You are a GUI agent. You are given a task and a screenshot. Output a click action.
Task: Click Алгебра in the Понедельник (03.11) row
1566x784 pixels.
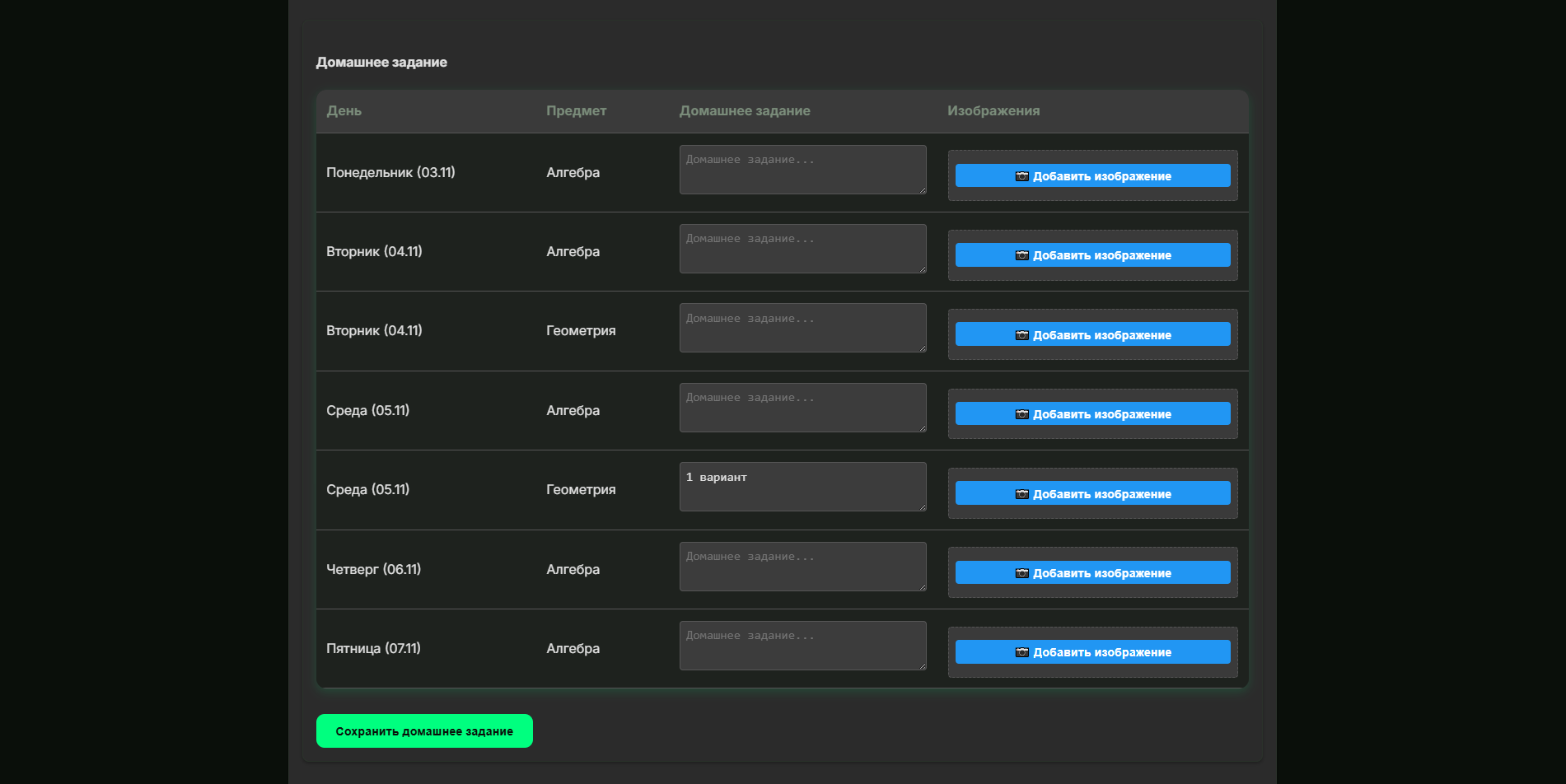click(573, 172)
